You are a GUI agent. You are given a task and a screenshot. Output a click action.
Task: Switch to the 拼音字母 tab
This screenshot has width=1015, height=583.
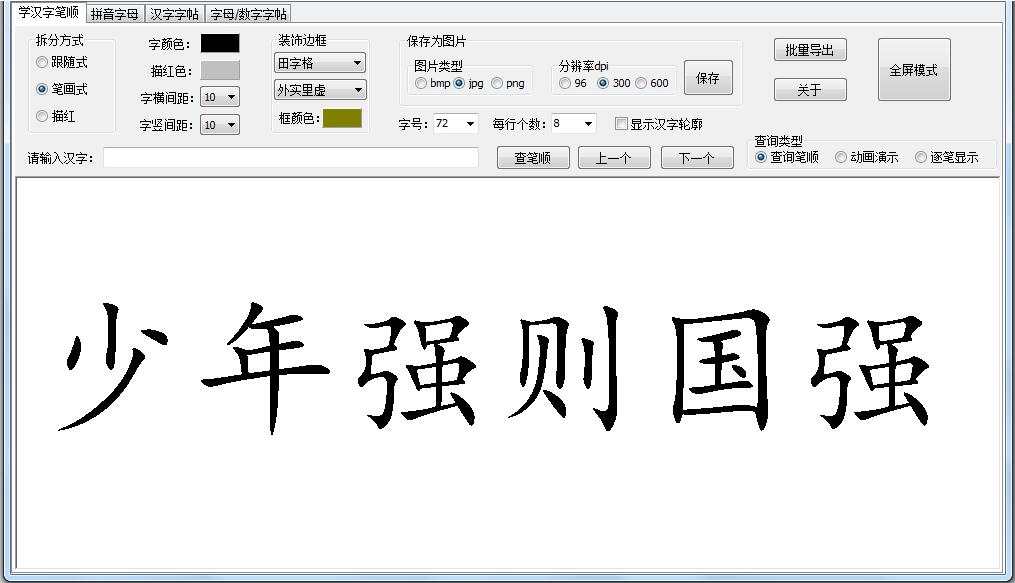tap(115, 13)
